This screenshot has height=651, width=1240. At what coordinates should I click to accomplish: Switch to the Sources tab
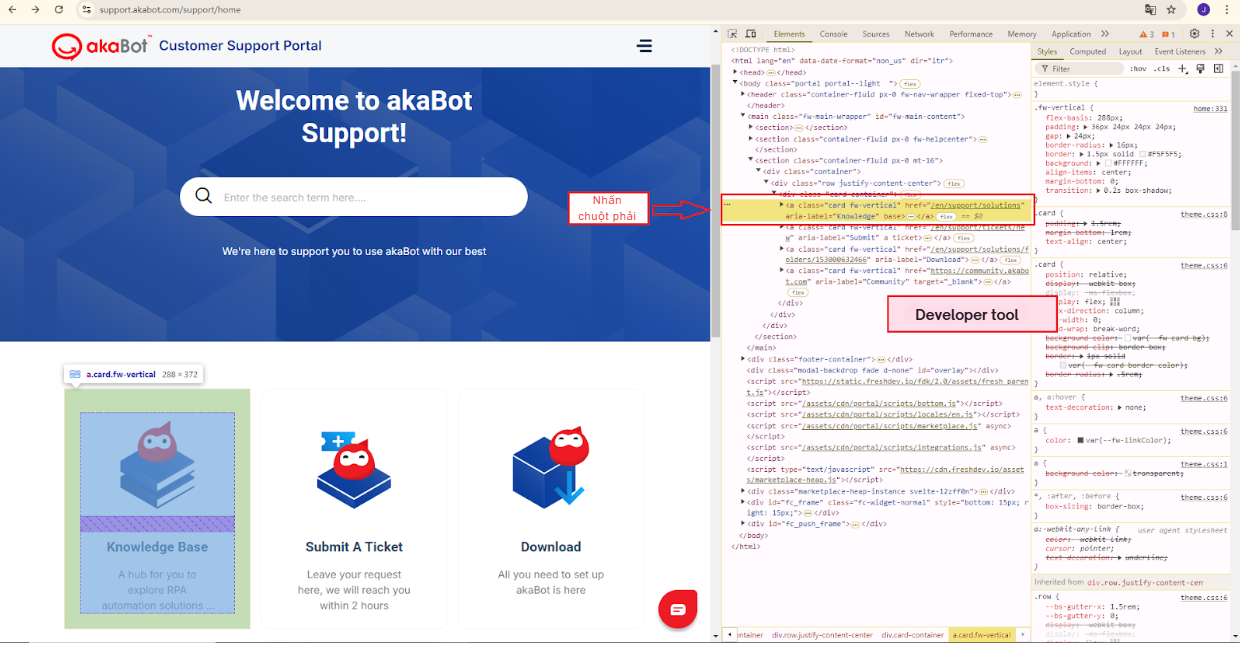coord(876,34)
